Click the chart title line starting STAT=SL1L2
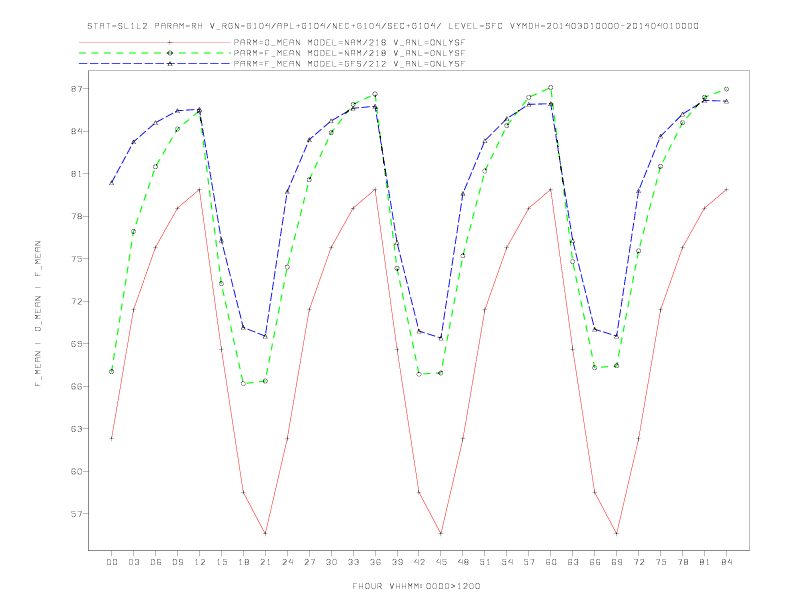792x612 pixels. pos(392,26)
